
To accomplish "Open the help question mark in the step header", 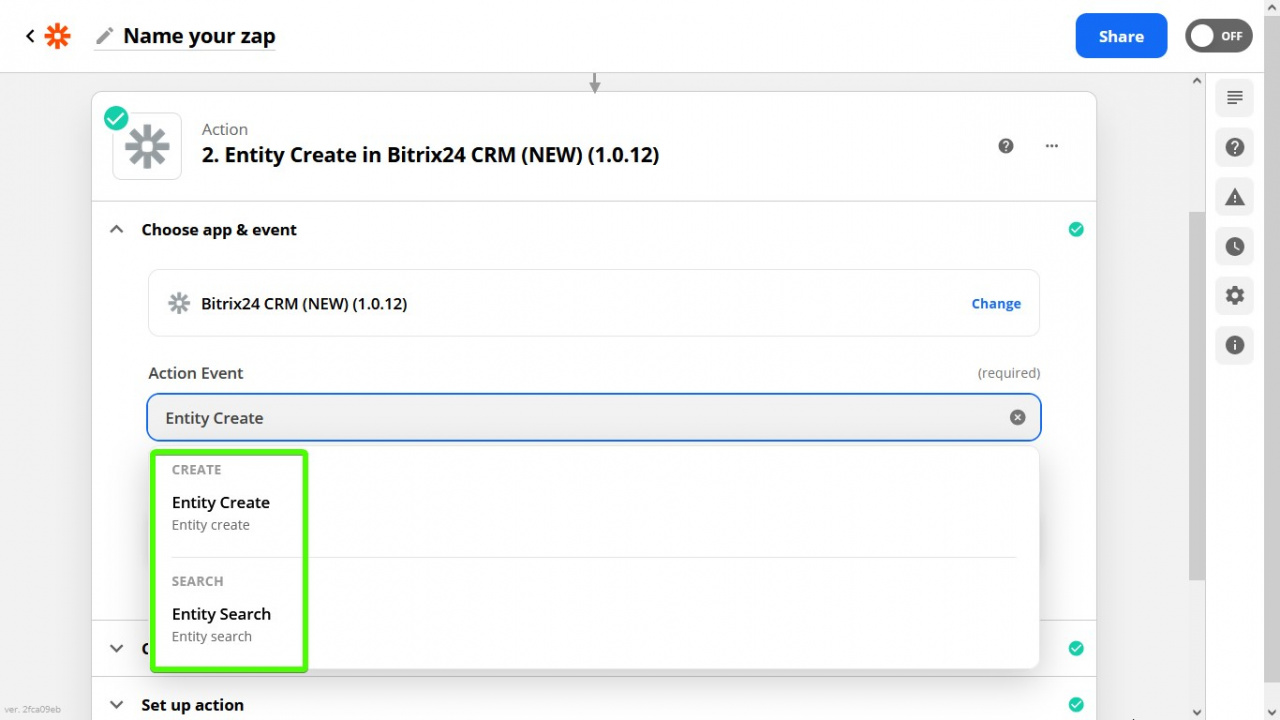I will pyautogui.click(x=1006, y=146).
